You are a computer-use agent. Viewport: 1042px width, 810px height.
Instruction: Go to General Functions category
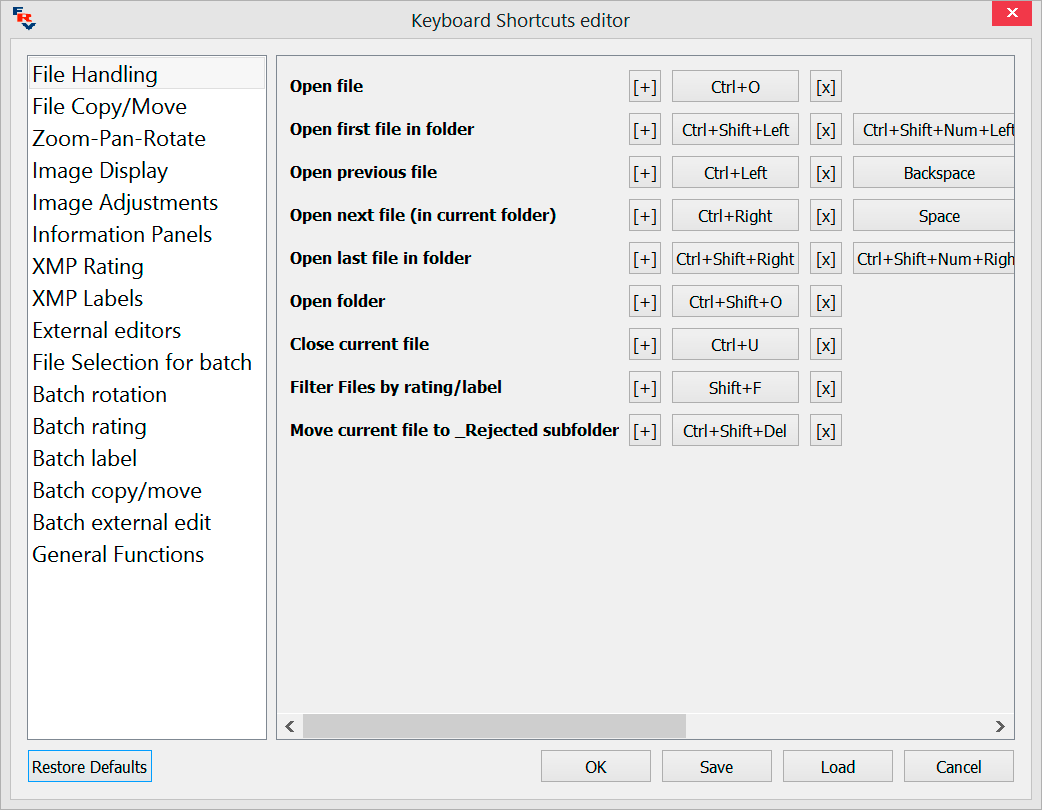click(x=118, y=555)
